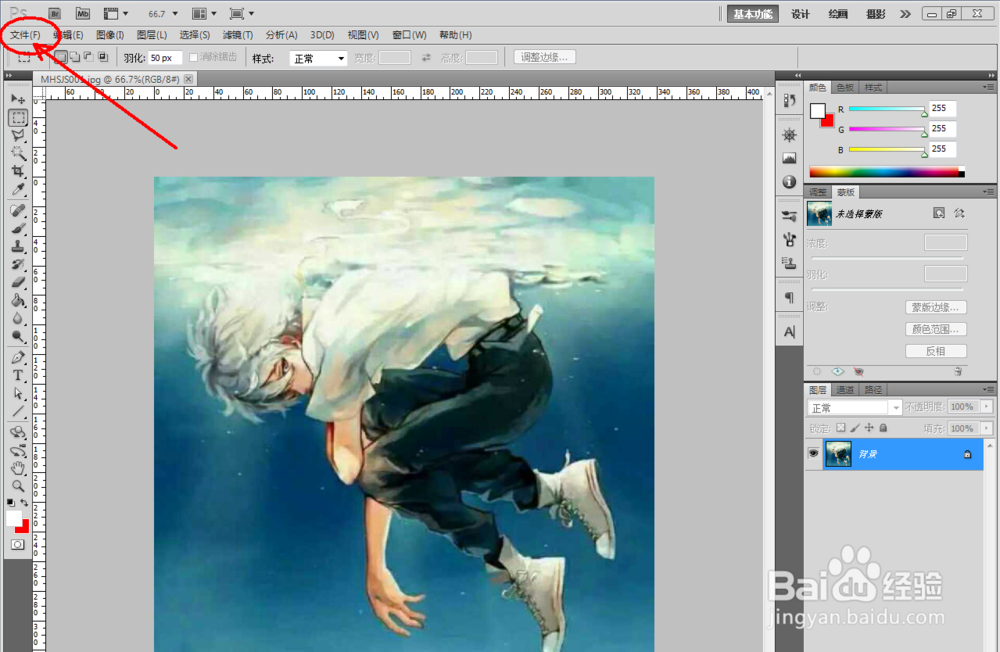The width and height of the screenshot is (1000, 652).
Task: Click the R channel slider
Action: pos(887,109)
